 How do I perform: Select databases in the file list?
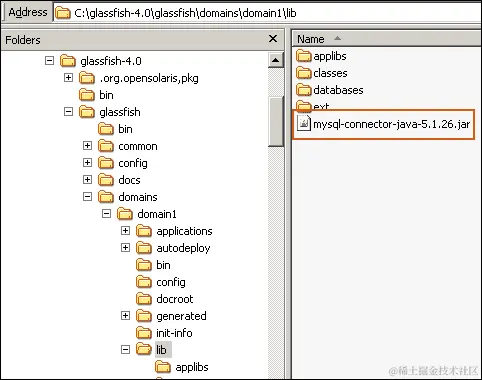(338, 90)
